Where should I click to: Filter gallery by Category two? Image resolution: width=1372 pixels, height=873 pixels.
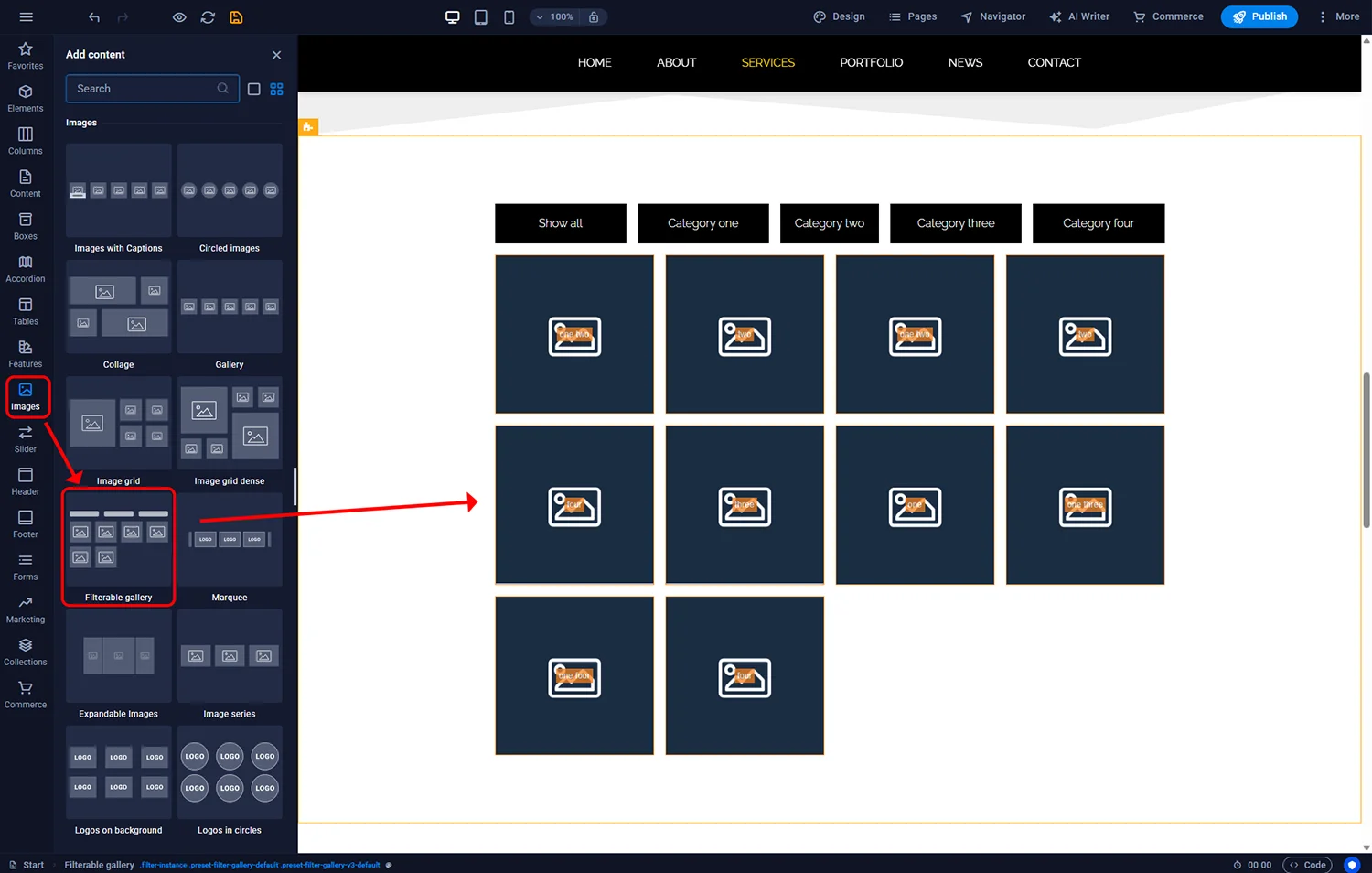(x=829, y=223)
